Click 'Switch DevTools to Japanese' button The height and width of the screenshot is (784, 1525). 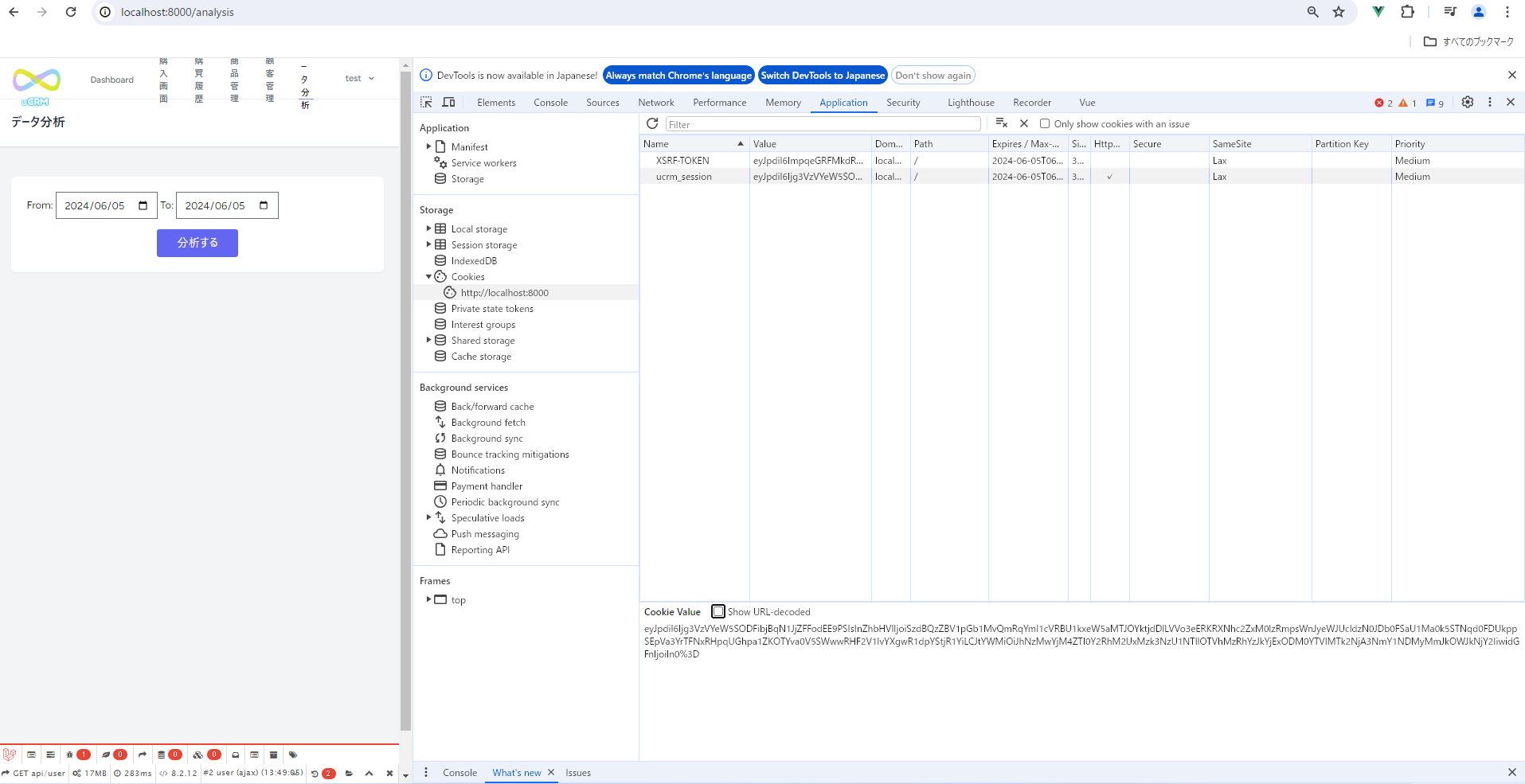(823, 75)
